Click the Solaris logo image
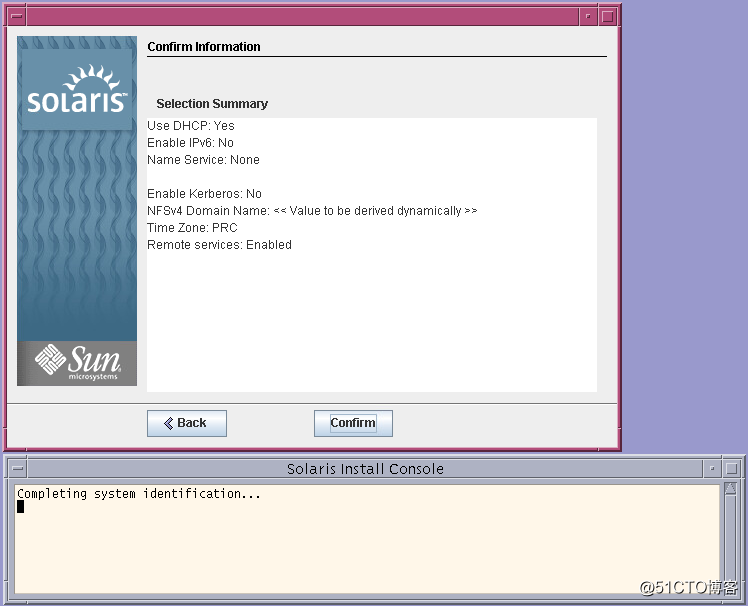This screenshot has height=606, width=748. pyautogui.click(x=77, y=90)
